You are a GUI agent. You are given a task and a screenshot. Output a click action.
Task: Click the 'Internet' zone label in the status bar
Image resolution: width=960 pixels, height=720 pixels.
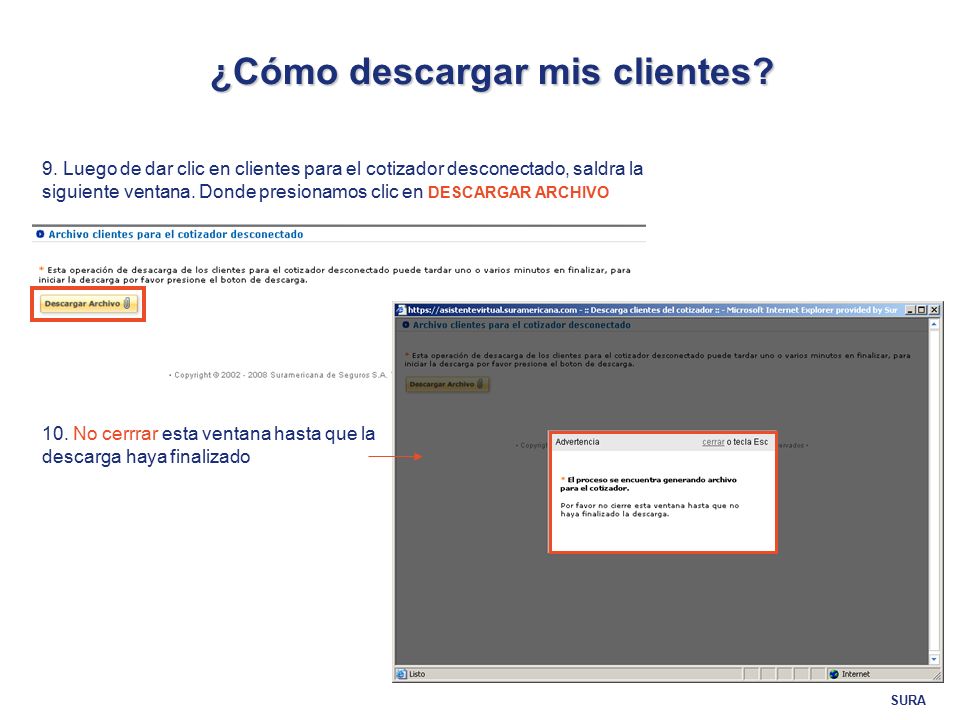[x=855, y=674]
